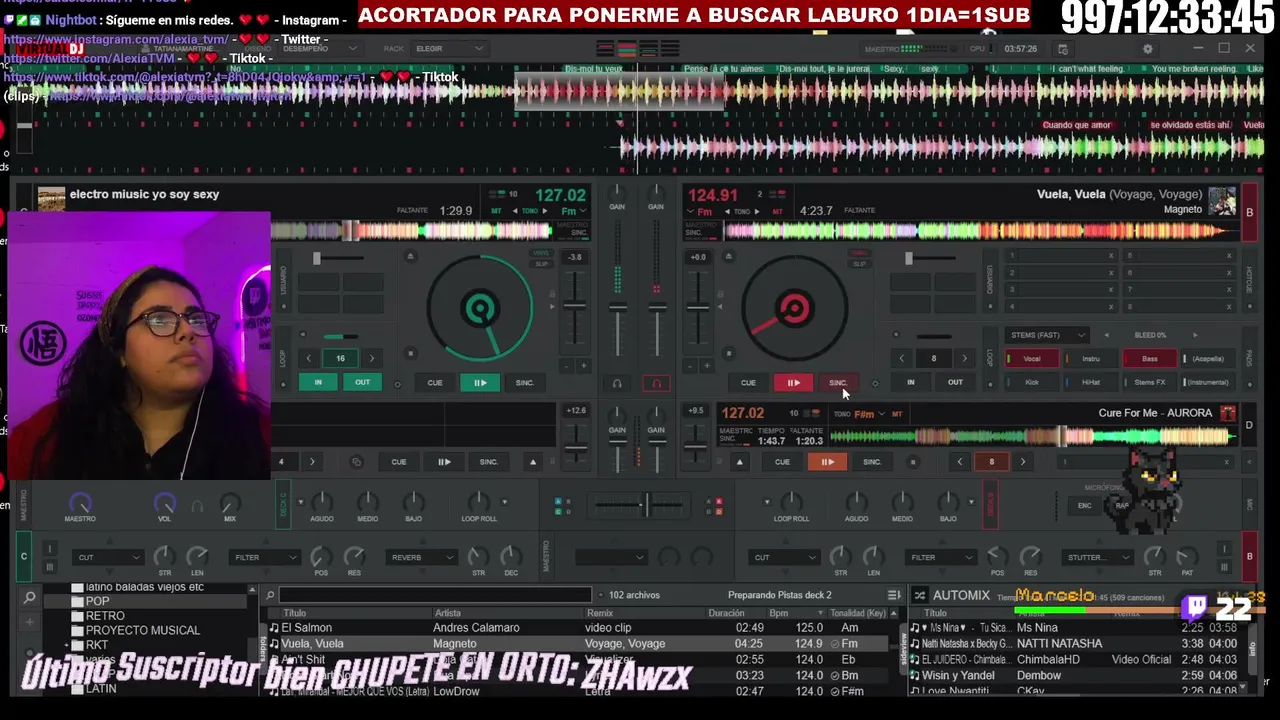Click the search magnifier in folder sidebar
1280x720 pixels.
click(x=29, y=598)
